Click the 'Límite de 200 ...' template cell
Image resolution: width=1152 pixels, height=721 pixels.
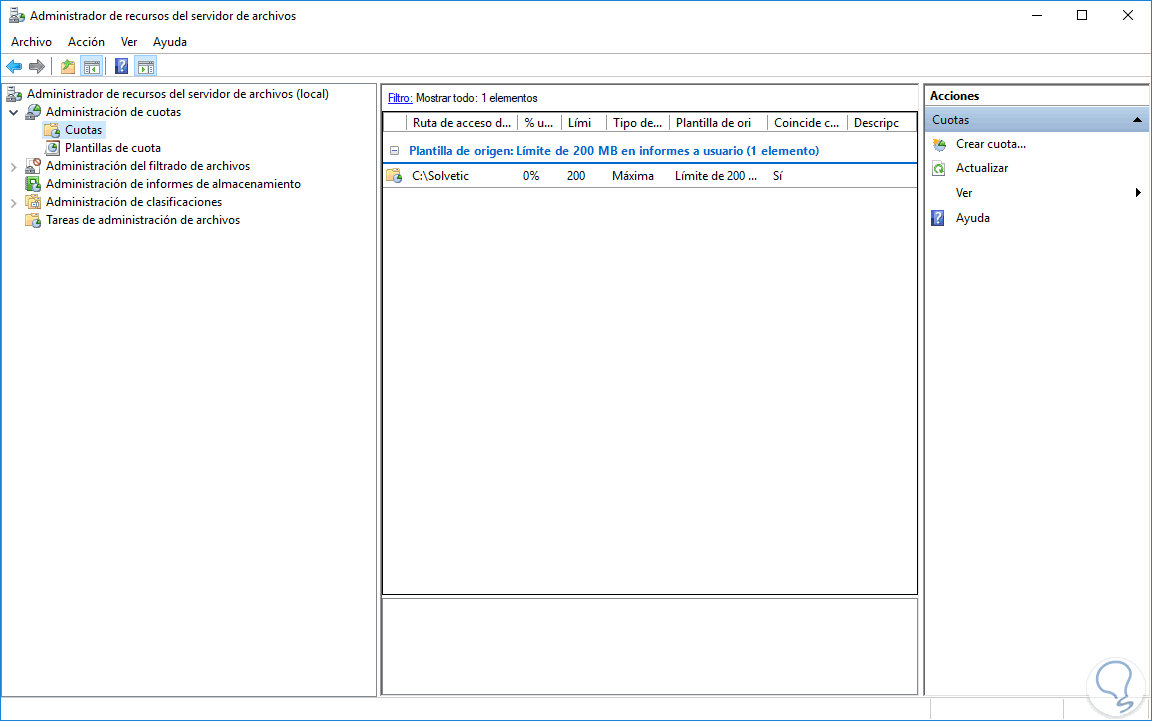pos(716,176)
